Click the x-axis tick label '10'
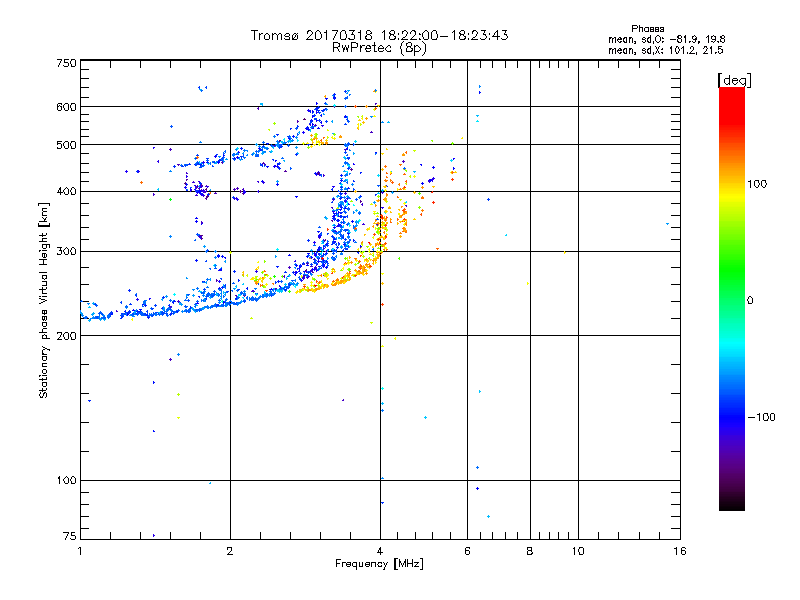Viewport: 800px width, 600px height. click(578, 551)
